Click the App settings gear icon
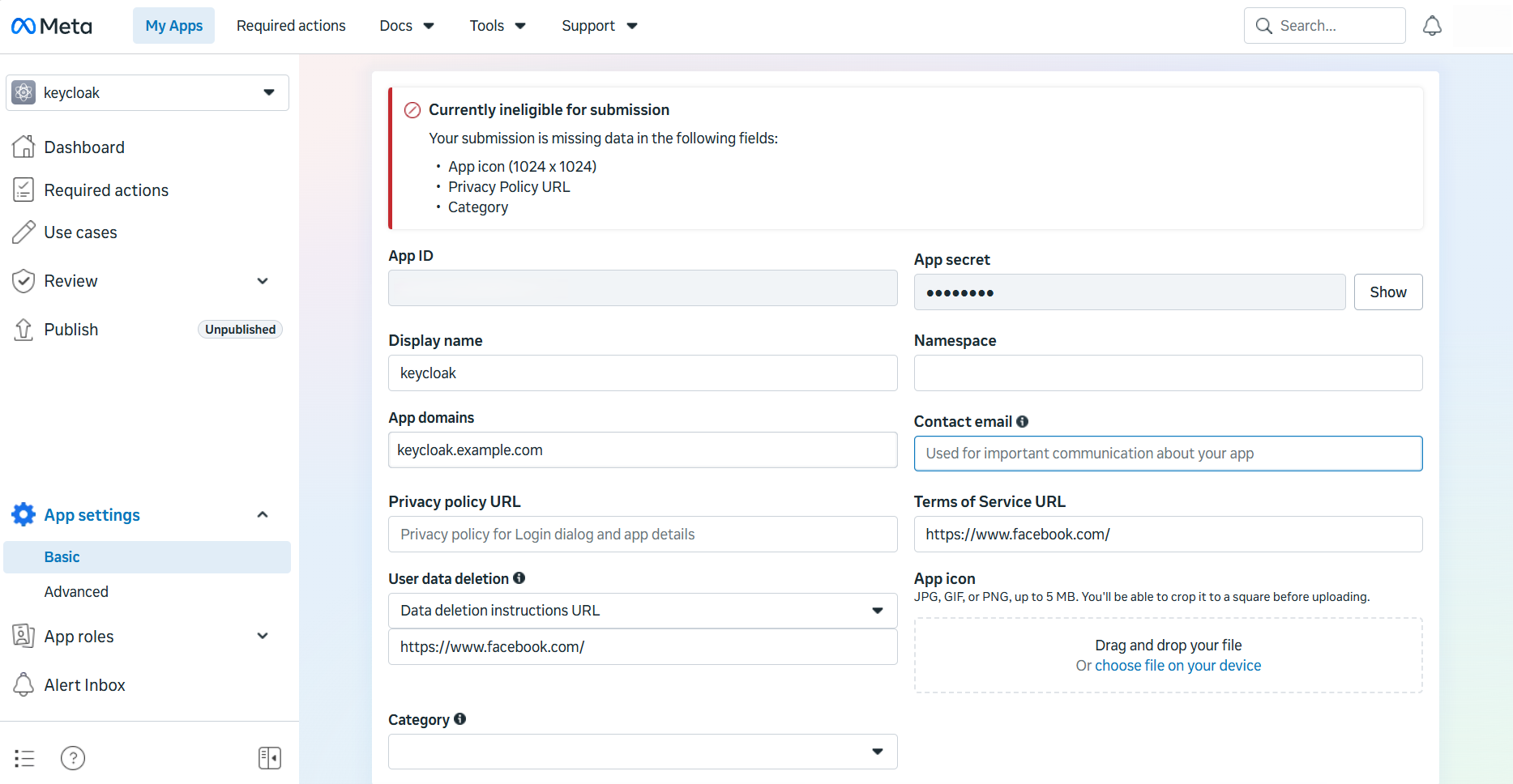1513x784 pixels. coord(24,514)
